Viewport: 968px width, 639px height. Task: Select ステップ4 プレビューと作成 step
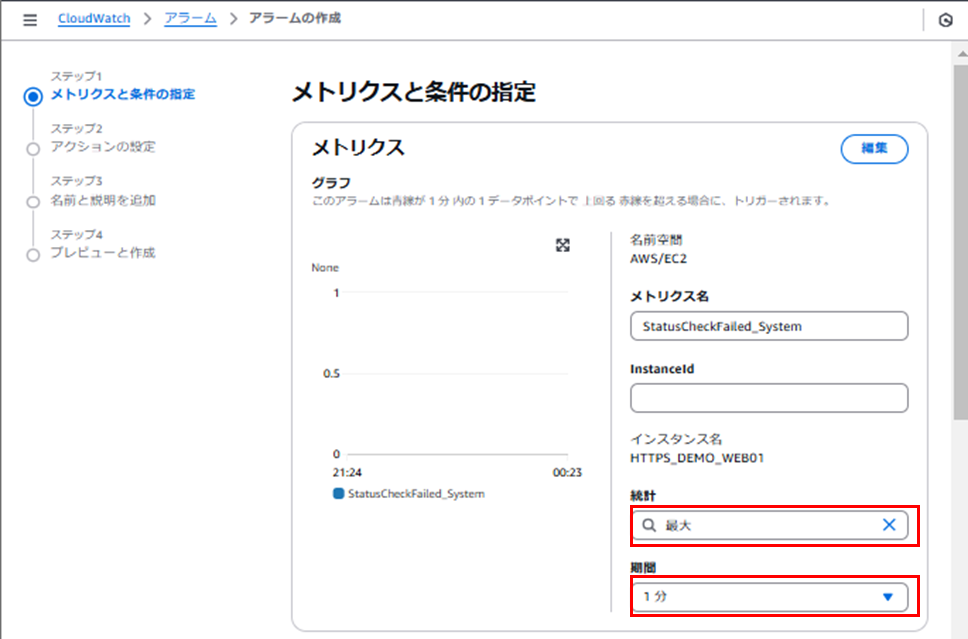point(102,253)
